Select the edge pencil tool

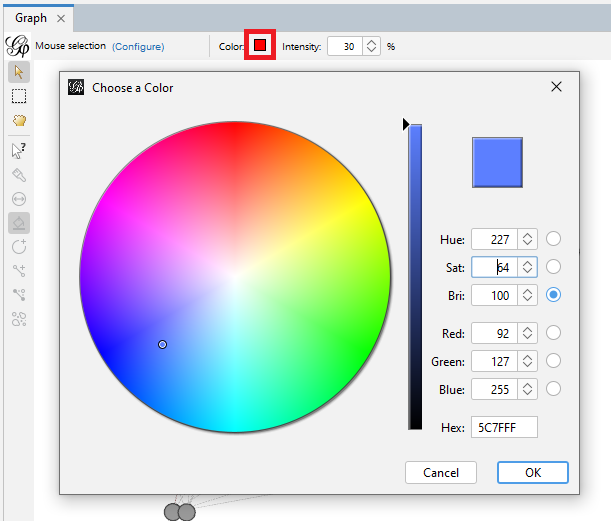pos(19,271)
